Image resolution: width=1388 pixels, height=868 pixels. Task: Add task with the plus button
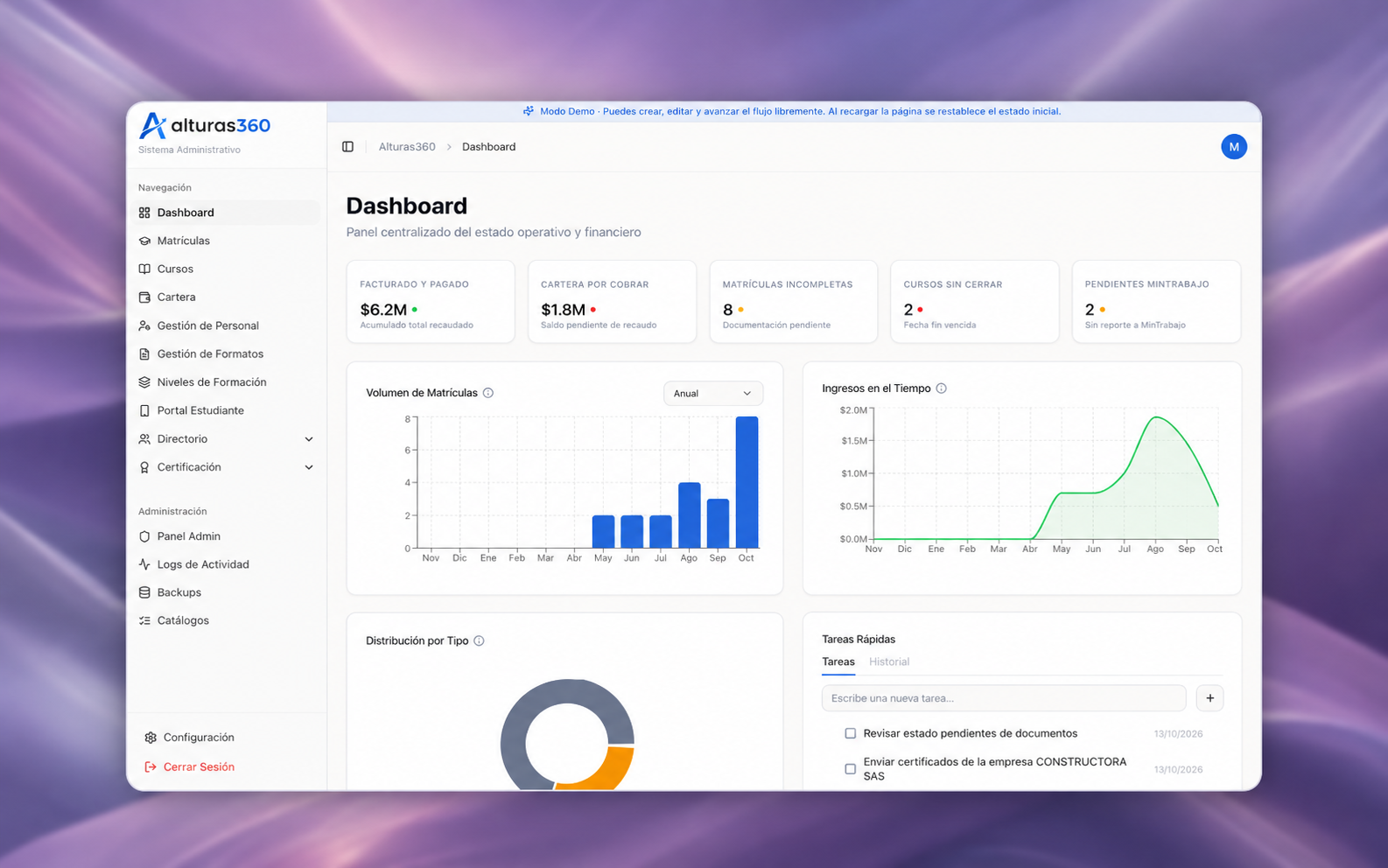[x=1209, y=698]
